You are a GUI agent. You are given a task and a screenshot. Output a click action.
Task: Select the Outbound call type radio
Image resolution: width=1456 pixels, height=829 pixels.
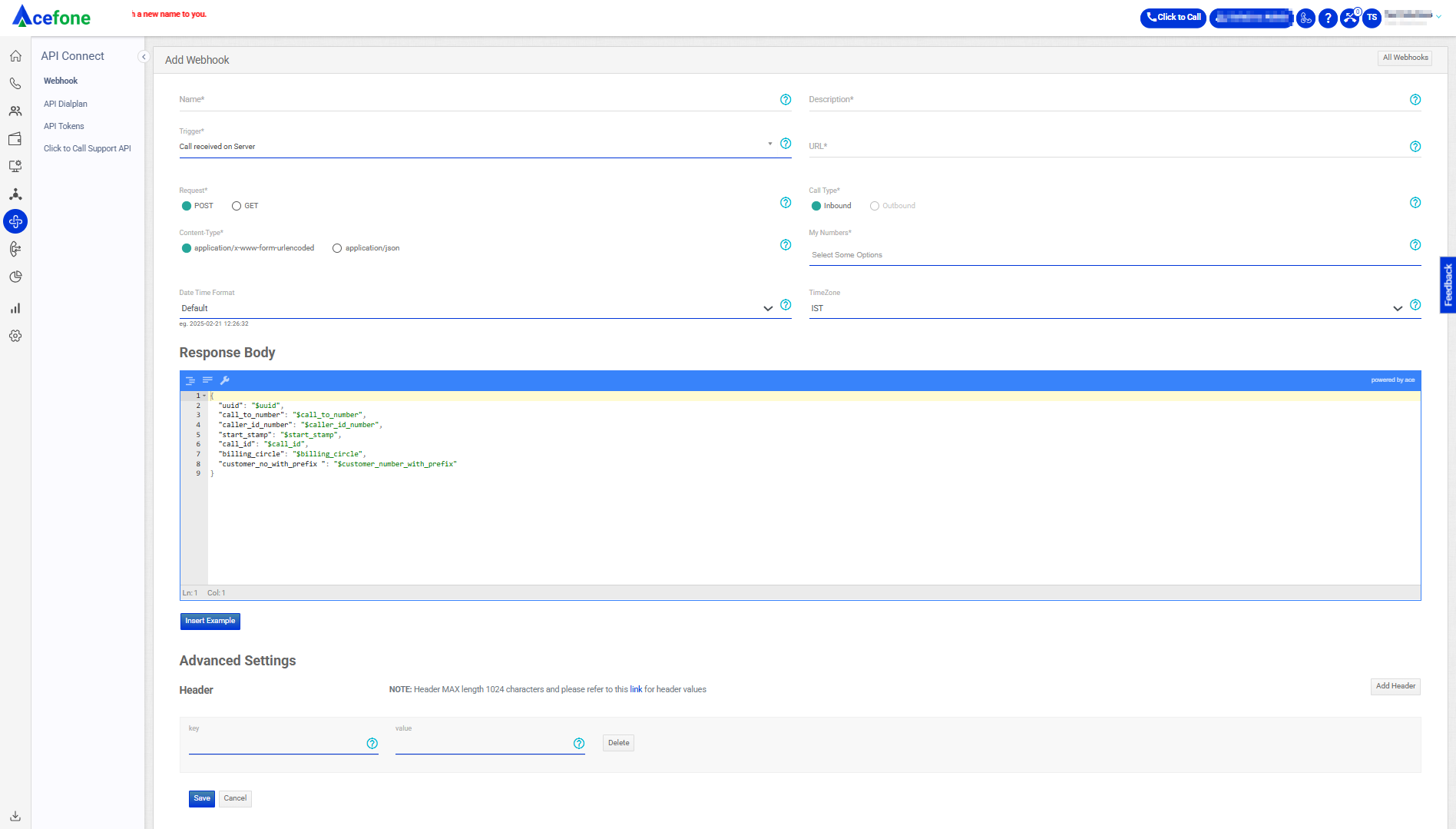[875, 206]
